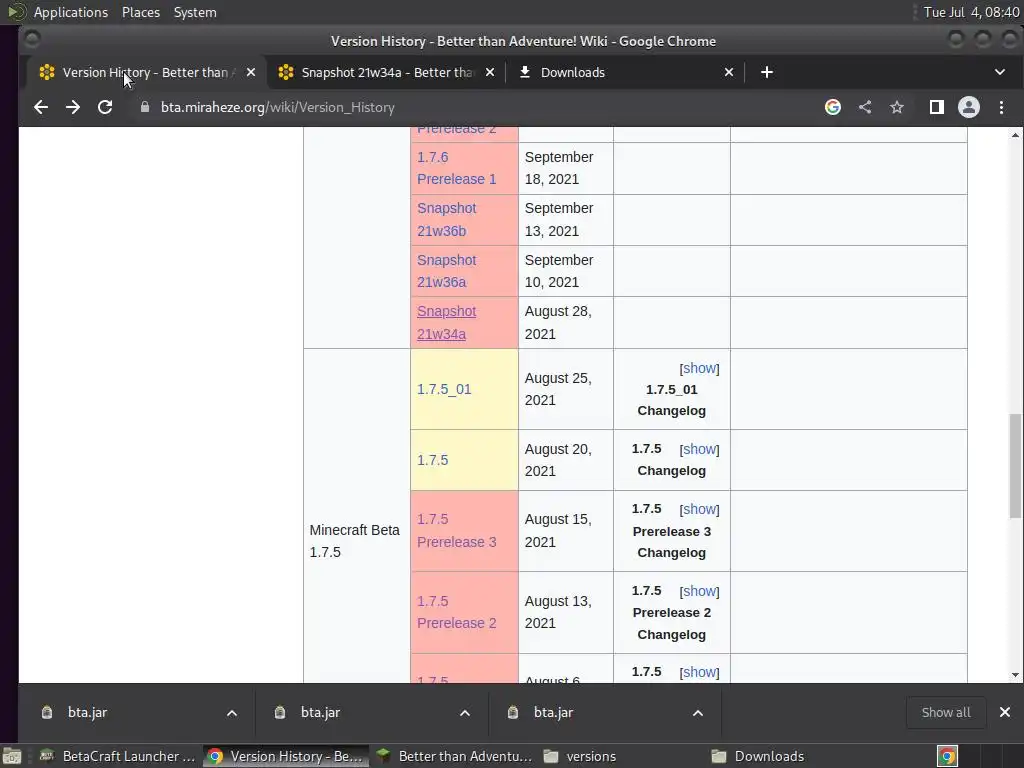The width and height of the screenshot is (1024, 768).
Task: Share this page using share icon
Action: point(865,107)
